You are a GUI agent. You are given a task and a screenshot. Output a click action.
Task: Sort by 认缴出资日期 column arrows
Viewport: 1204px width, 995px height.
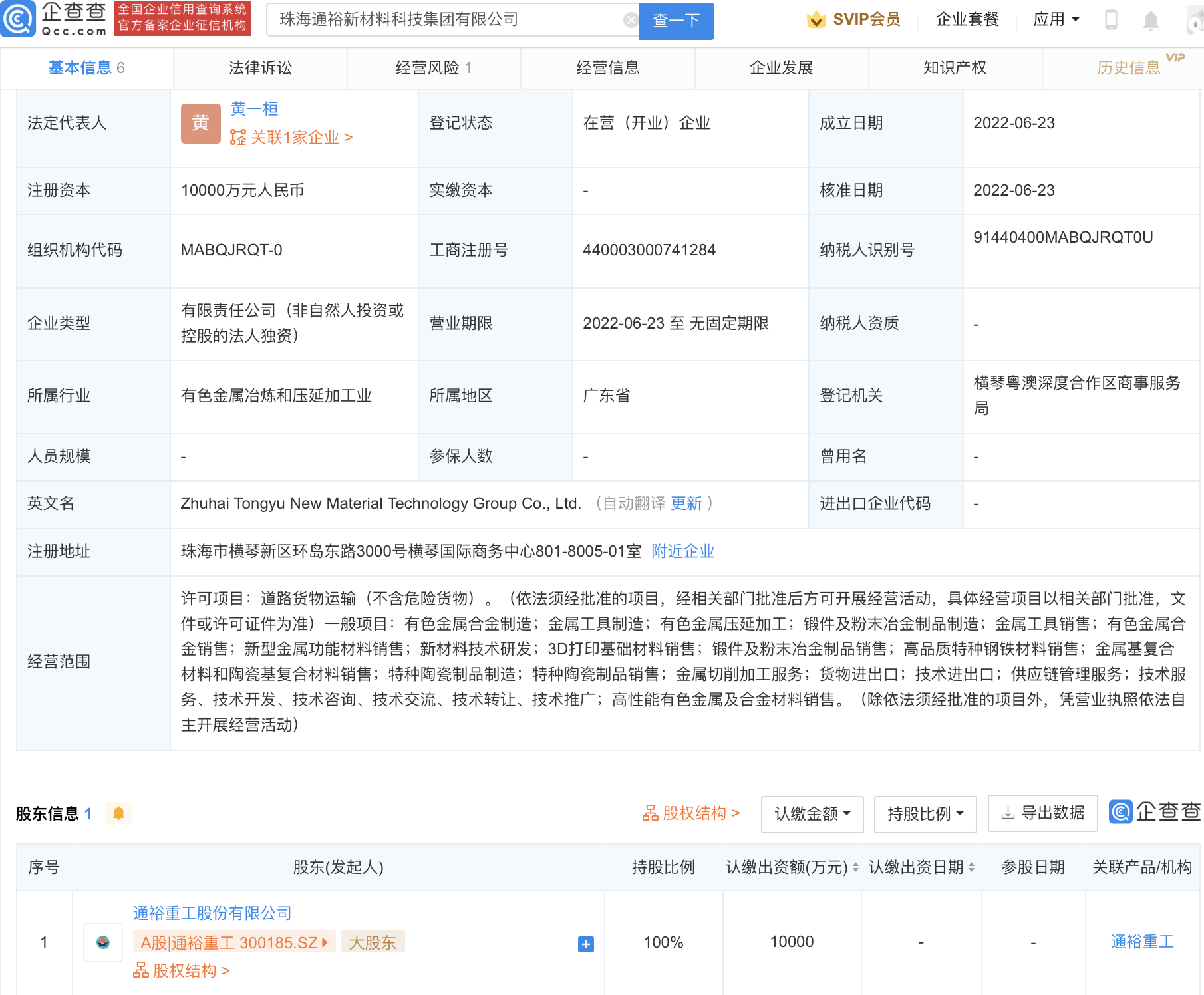(x=971, y=867)
